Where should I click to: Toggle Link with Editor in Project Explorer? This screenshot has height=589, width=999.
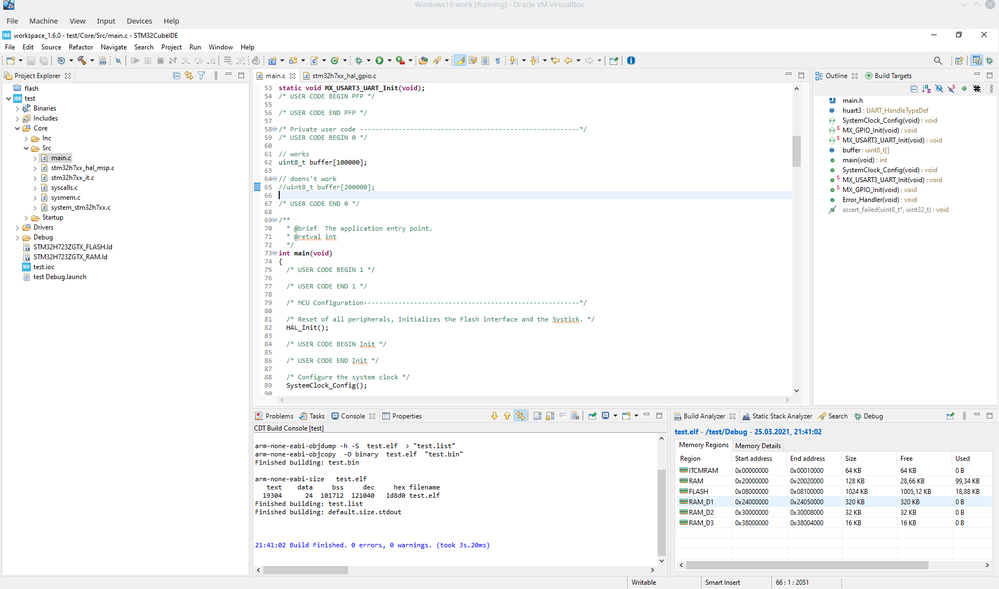point(189,75)
